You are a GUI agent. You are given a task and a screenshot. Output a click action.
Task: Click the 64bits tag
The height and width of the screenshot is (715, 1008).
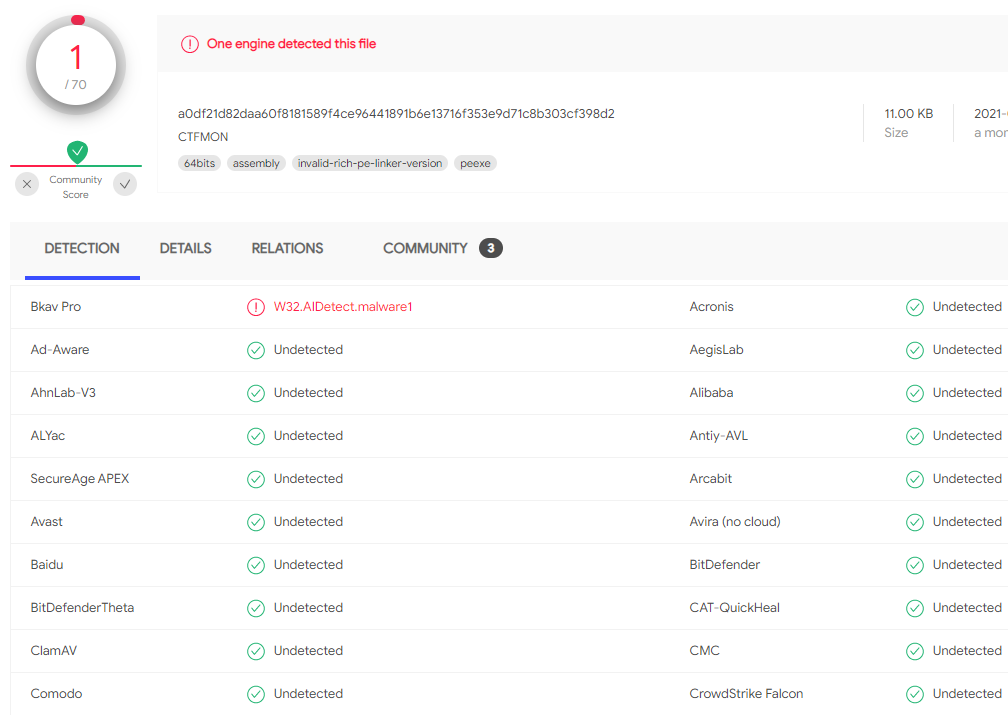(x=199, y=163)
